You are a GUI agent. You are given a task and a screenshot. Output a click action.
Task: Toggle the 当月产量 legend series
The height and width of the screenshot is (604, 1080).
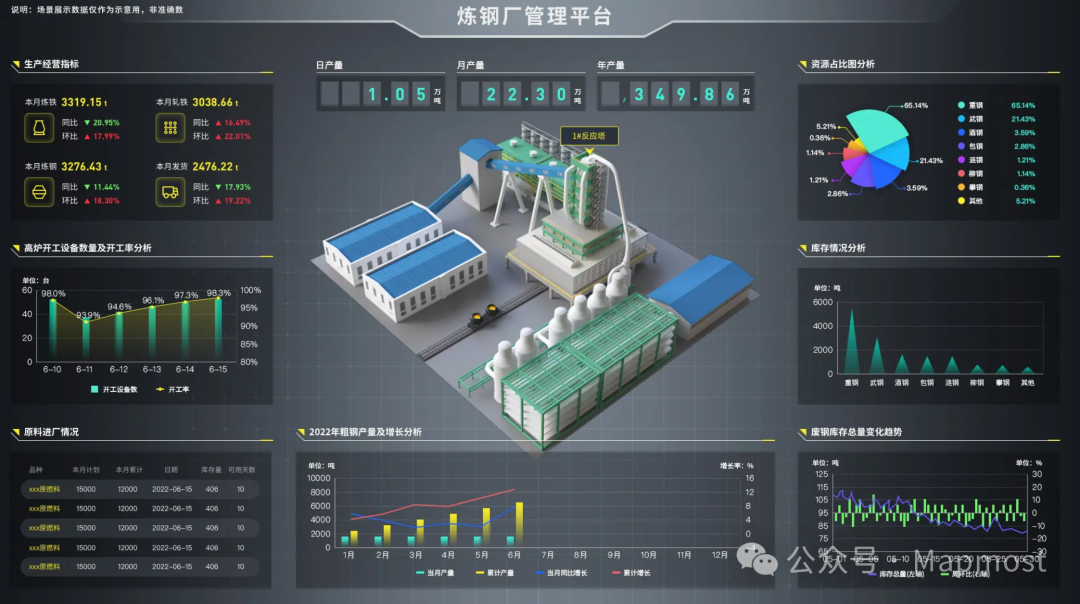point(435,572)
